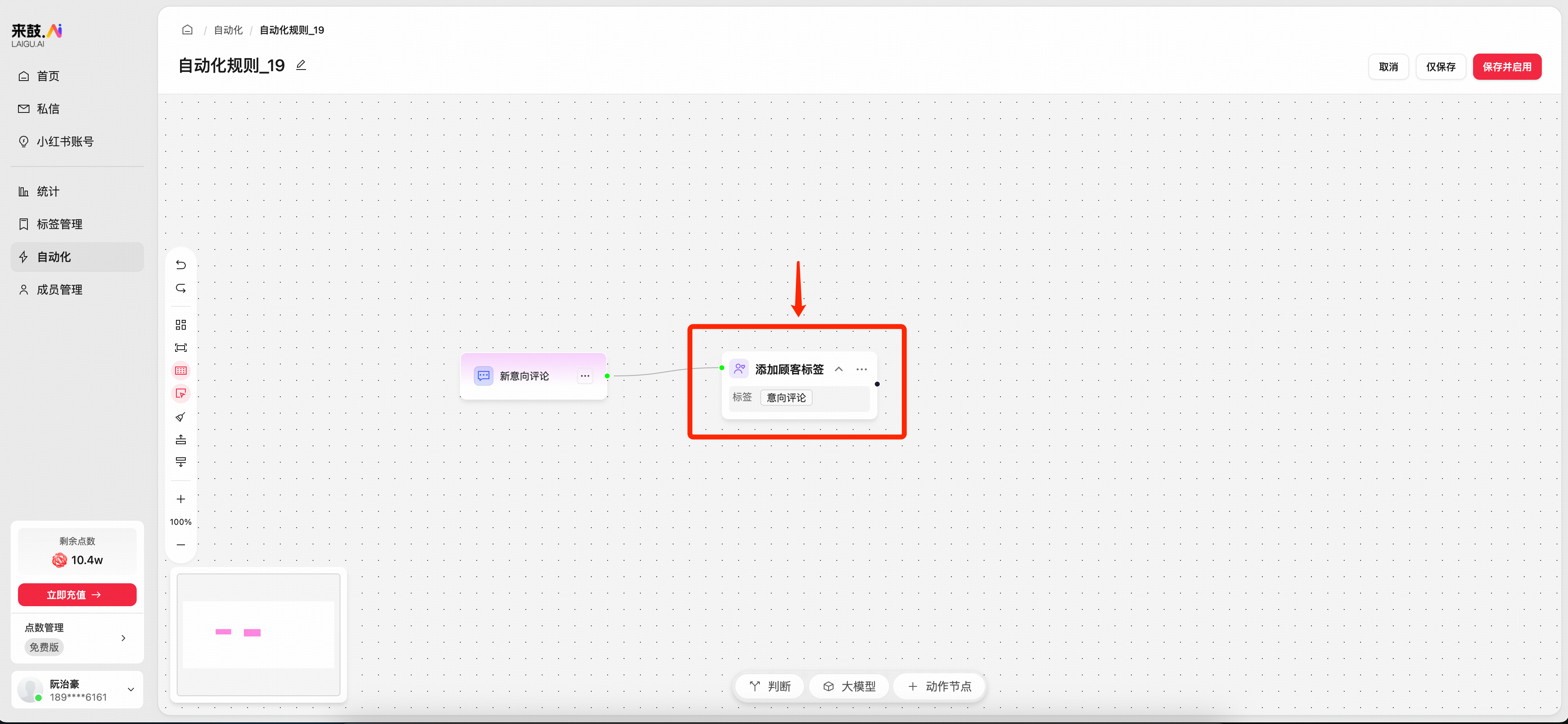1568x724 pixels.
Task: Click the auto-layout grid icon
Action: pyautogui.click(x=181, y=324)
